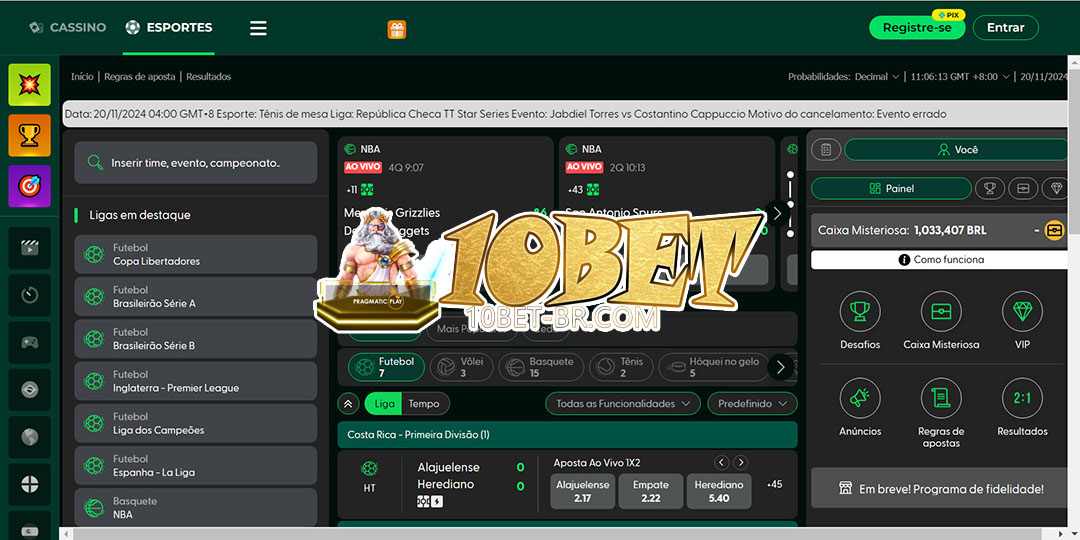Click the live cards pagination dots slider
The height and width of the screenshot is (540, 1080).
click(x=790, y=205)
